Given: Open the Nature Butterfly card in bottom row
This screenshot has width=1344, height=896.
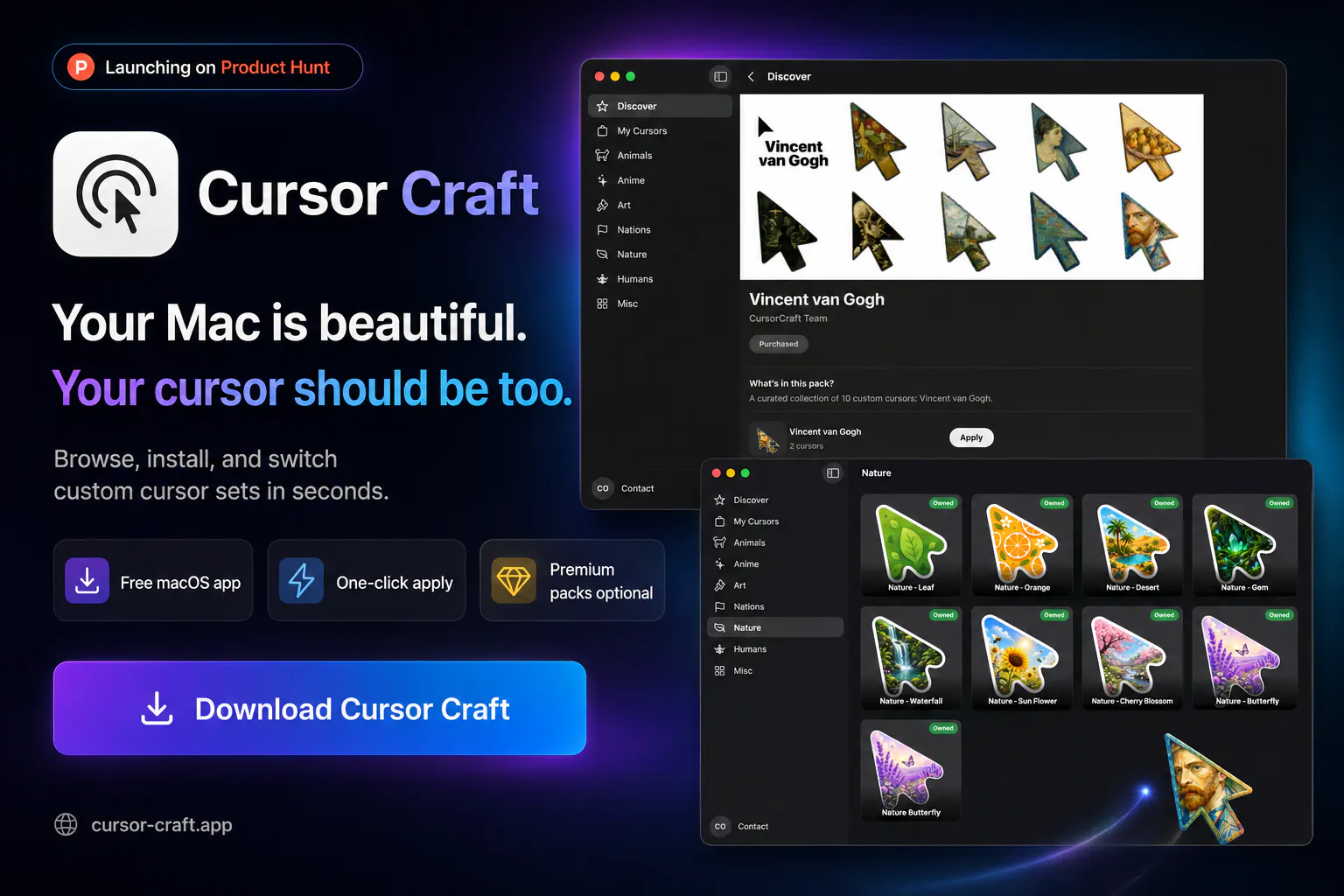Looking at the screenshot, I should [x=911, y=770].
